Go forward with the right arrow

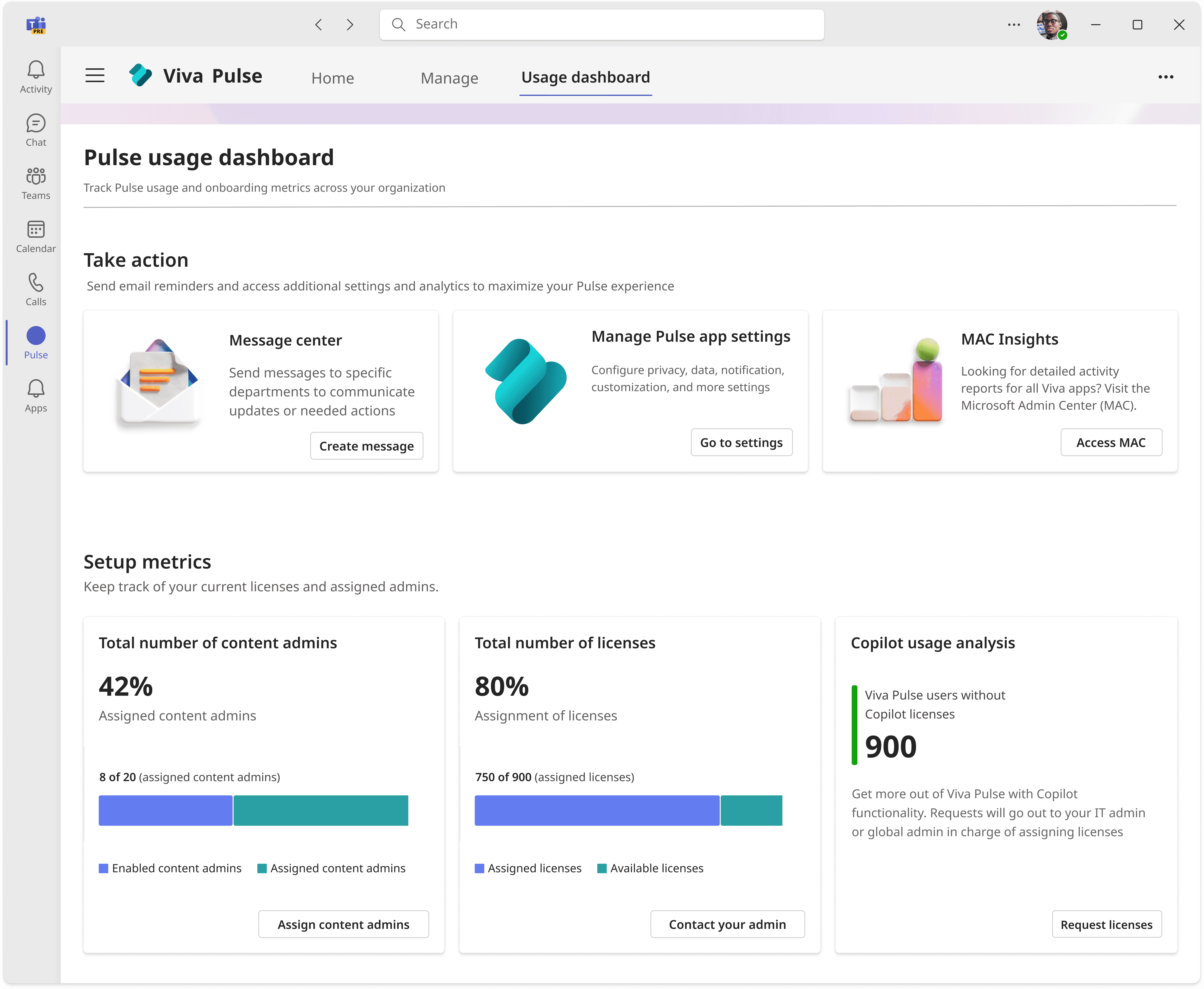click(350, 24)
